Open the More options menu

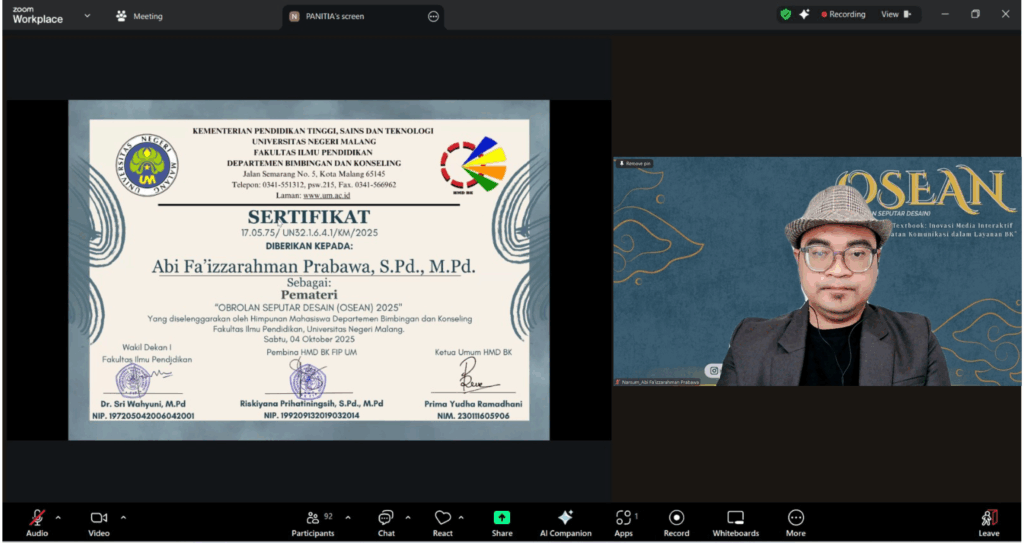(x=796, y=518)
